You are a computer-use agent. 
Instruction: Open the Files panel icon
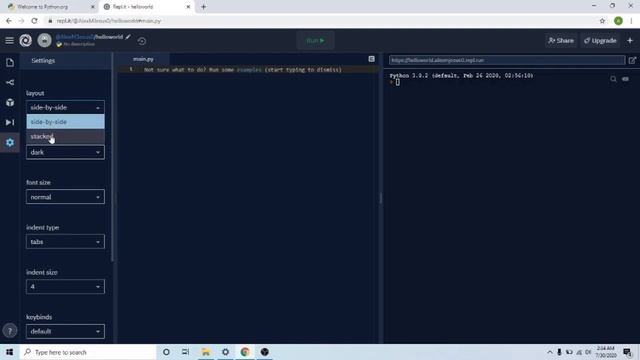click(10, 62)
